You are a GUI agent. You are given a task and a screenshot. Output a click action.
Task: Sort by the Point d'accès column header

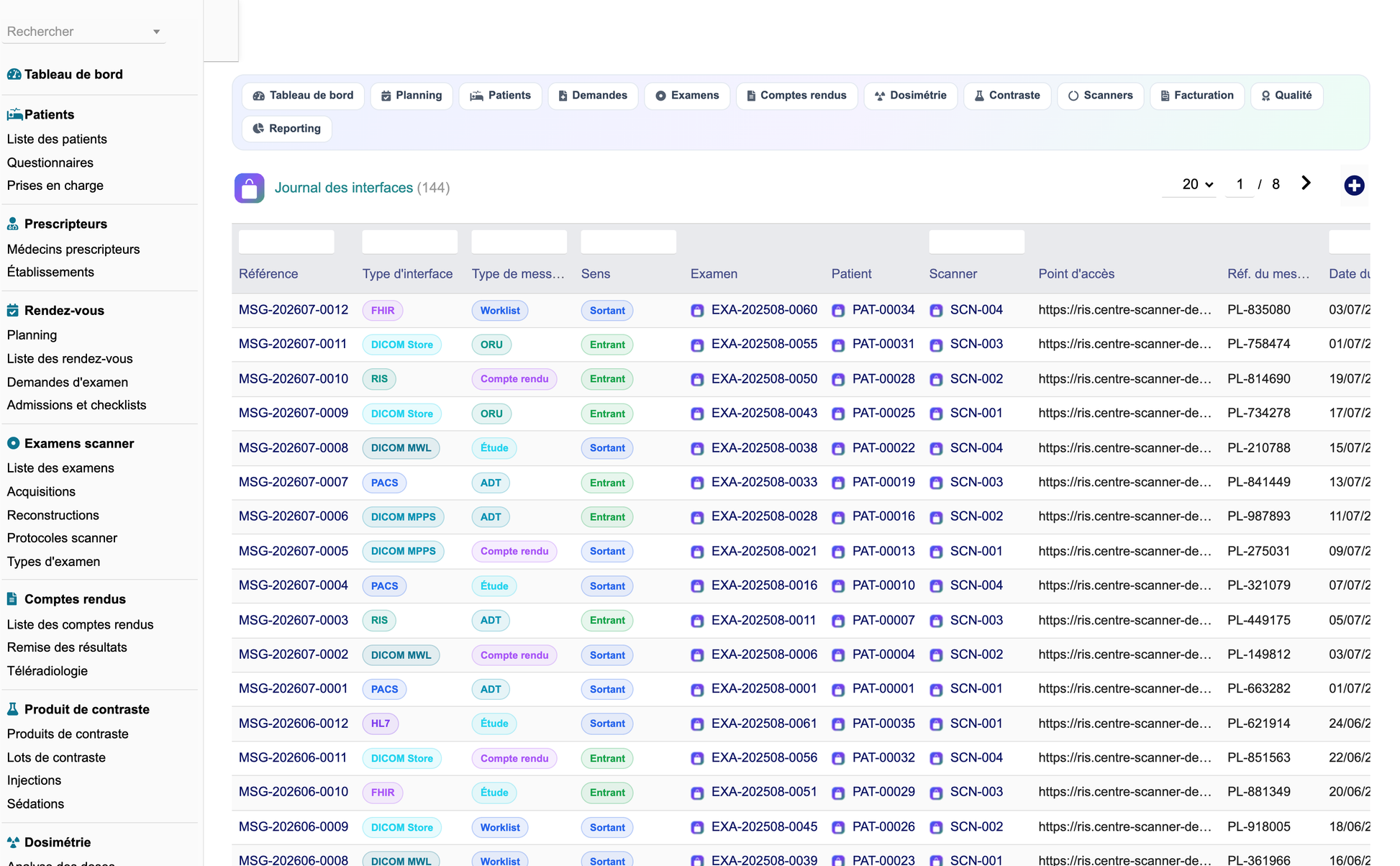pos(1076,274)
